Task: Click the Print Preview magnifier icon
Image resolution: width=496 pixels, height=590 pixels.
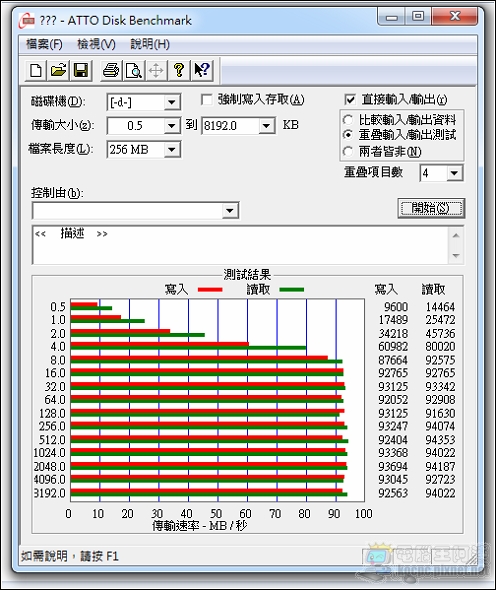Action: click(134, 70)
